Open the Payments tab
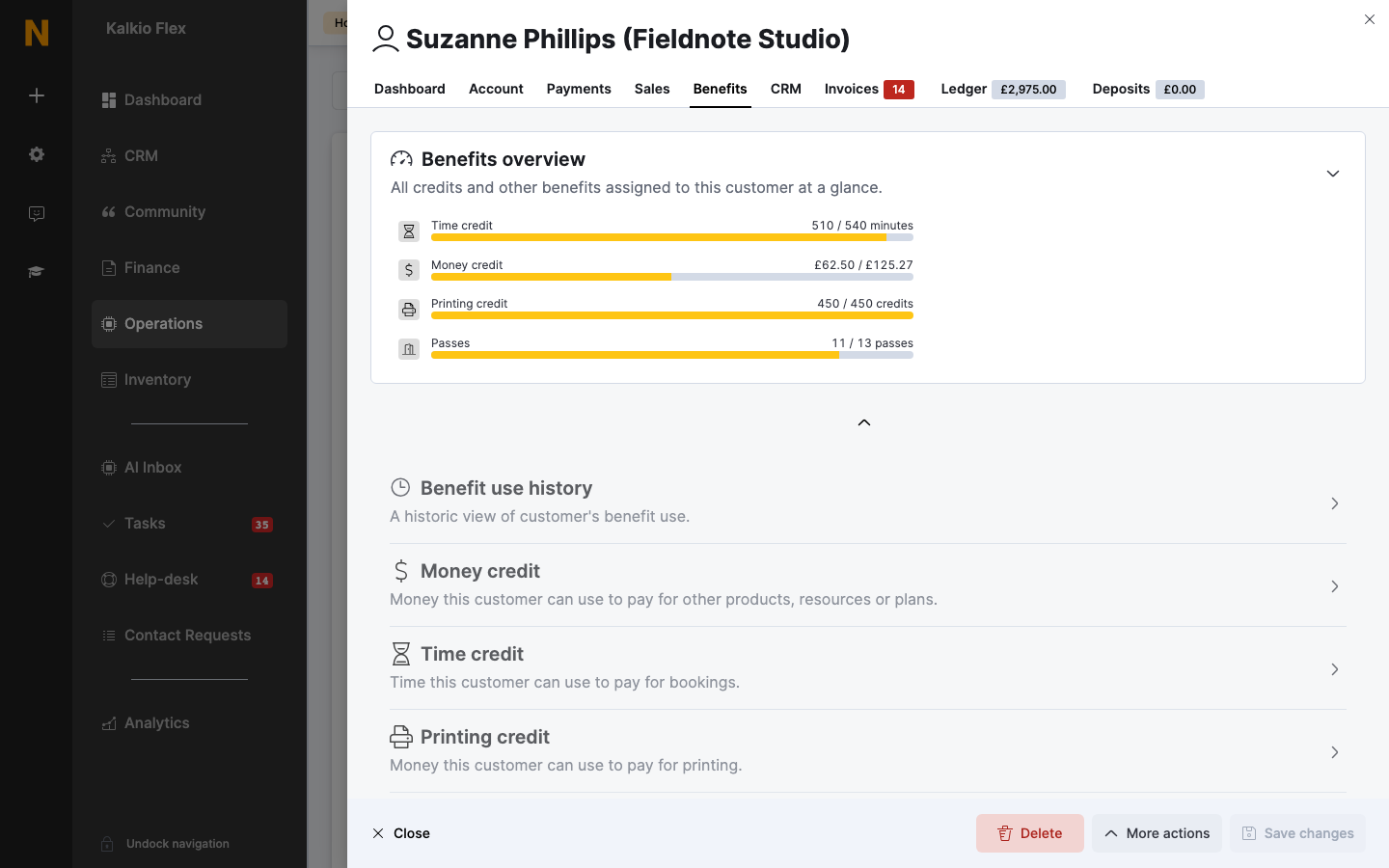The height and width of the screenshot is (868, 1389). click(x=579, y=89)
